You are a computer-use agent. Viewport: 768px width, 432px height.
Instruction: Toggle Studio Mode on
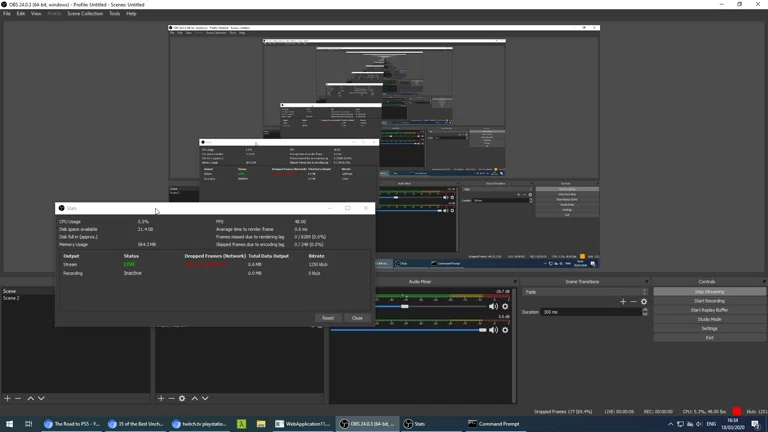709,319
